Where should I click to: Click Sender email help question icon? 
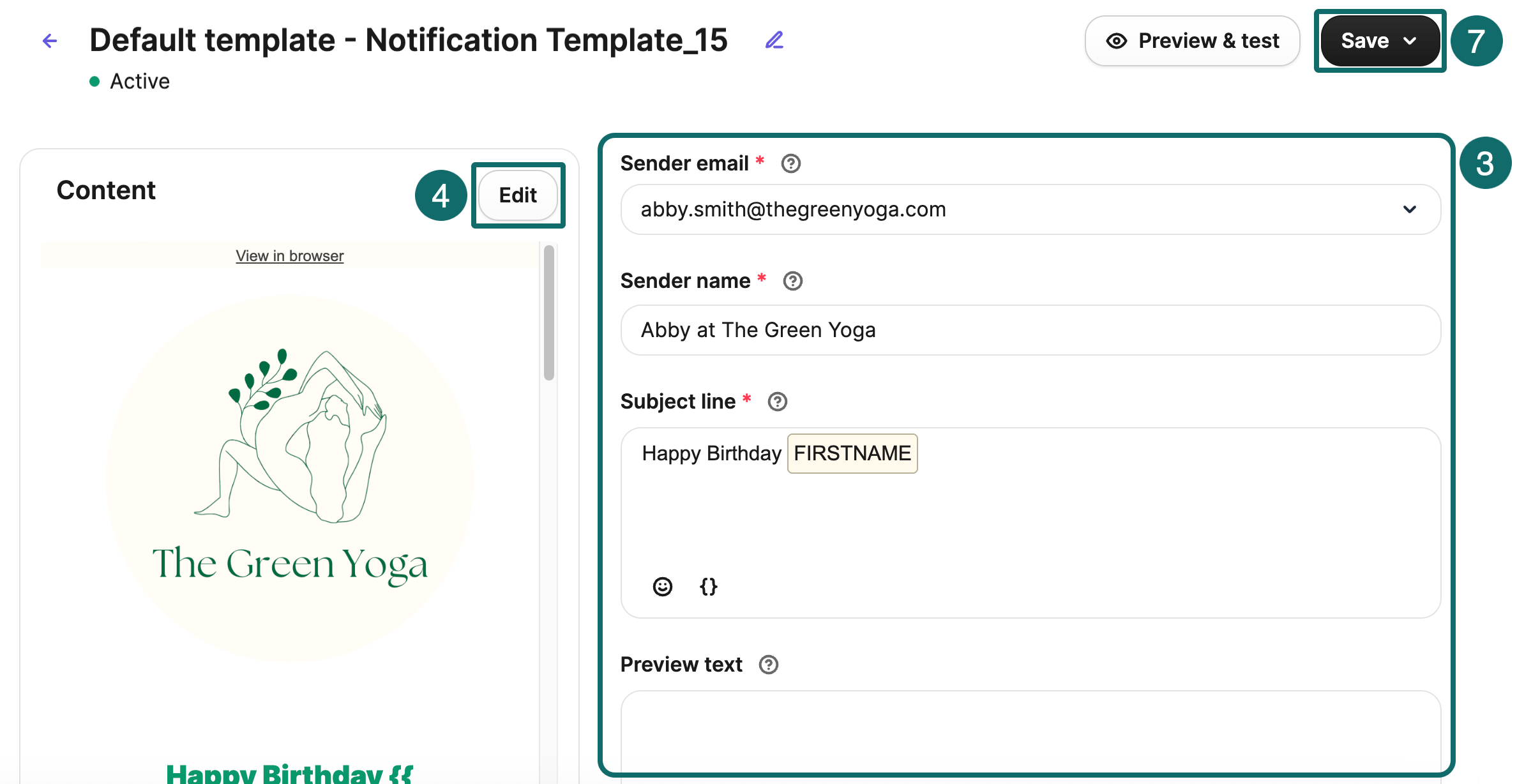coord(790,164)
